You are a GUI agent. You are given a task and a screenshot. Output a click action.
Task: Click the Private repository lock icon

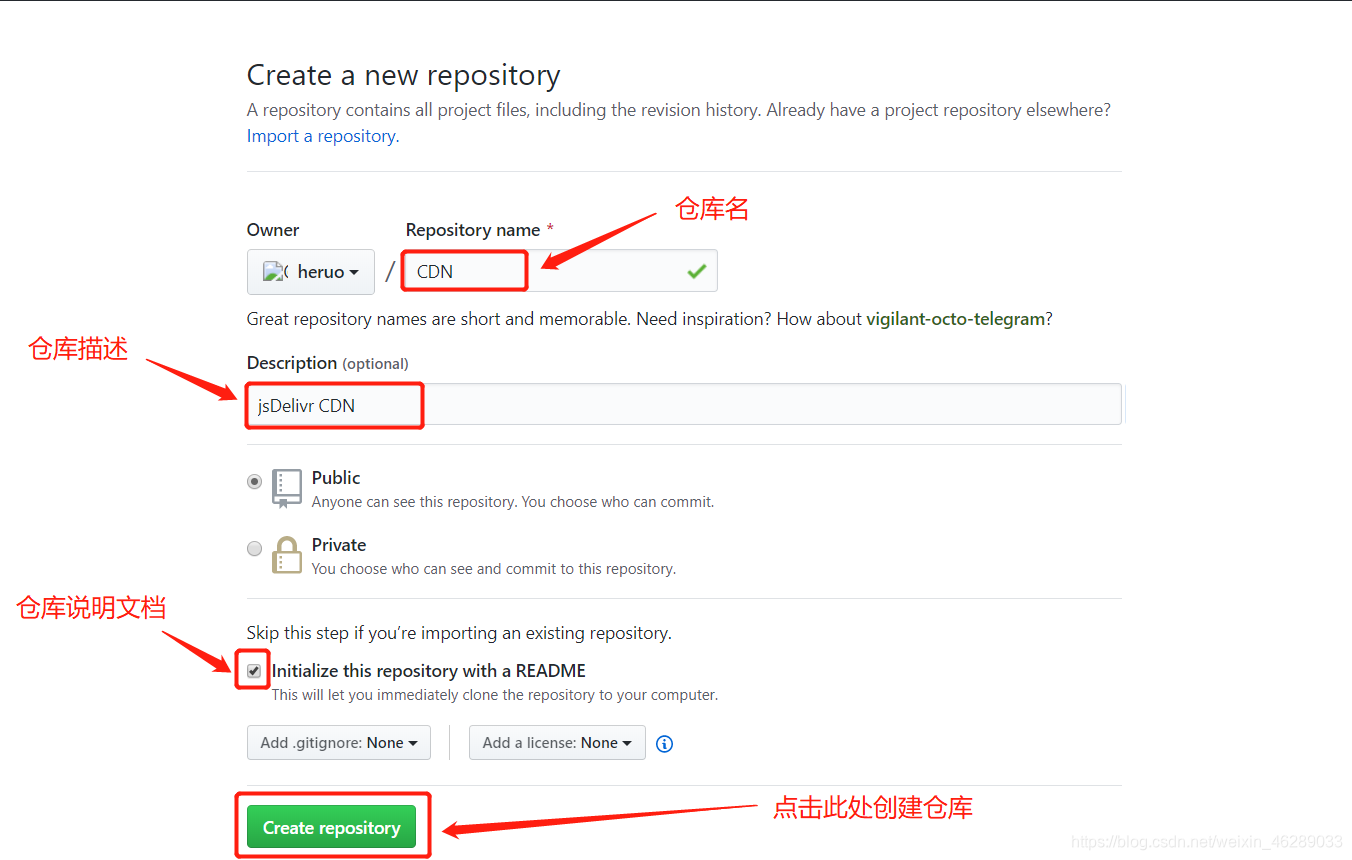coord(287,555)
